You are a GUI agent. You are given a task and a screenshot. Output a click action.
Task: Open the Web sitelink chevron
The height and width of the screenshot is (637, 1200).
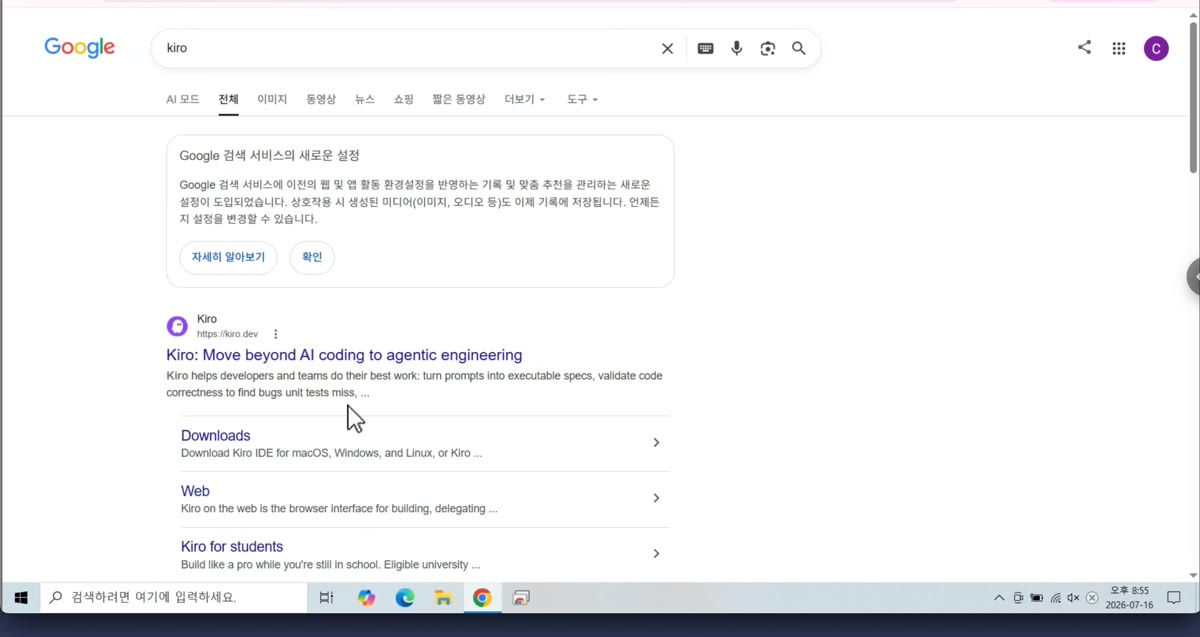pyautogui.click(x=656, y=498)
